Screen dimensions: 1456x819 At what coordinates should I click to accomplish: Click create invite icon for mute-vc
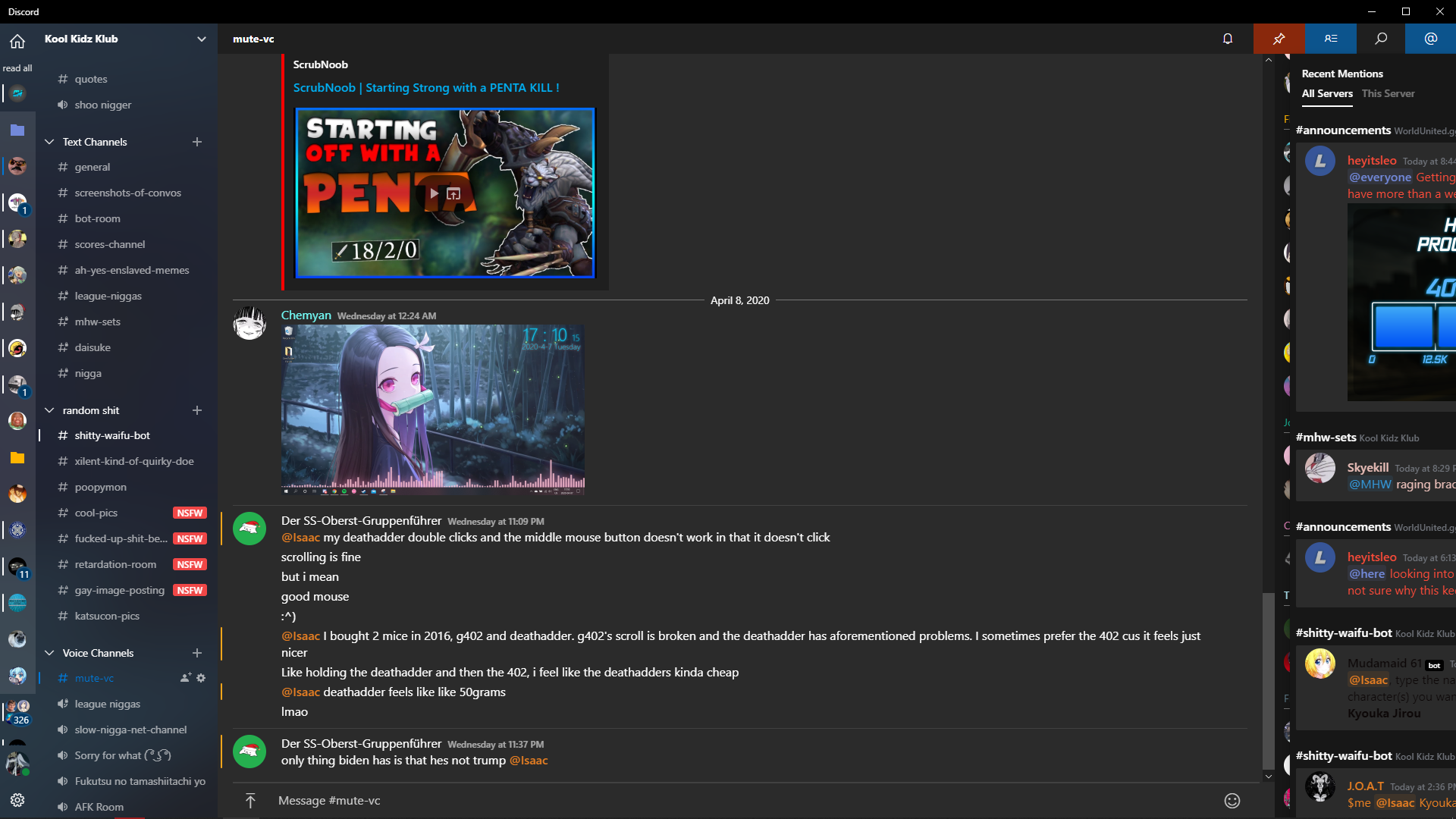[185, 678]
